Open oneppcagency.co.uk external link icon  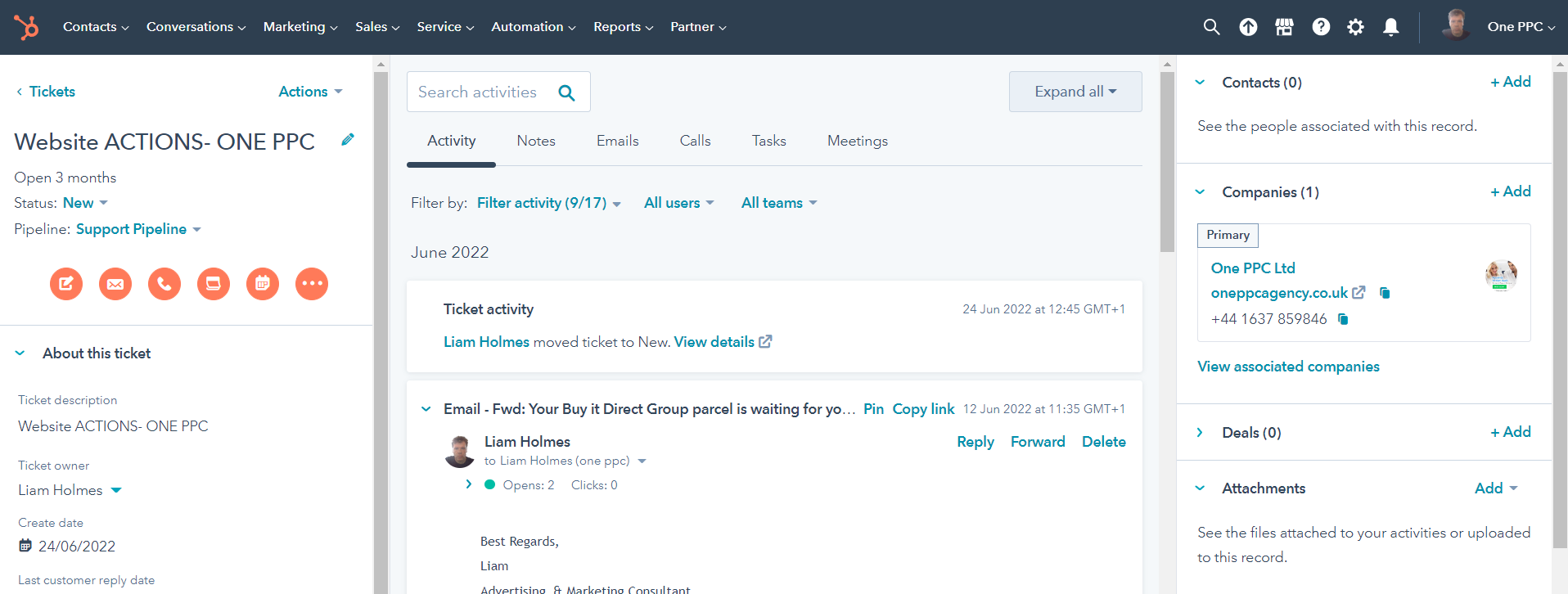1358,292
